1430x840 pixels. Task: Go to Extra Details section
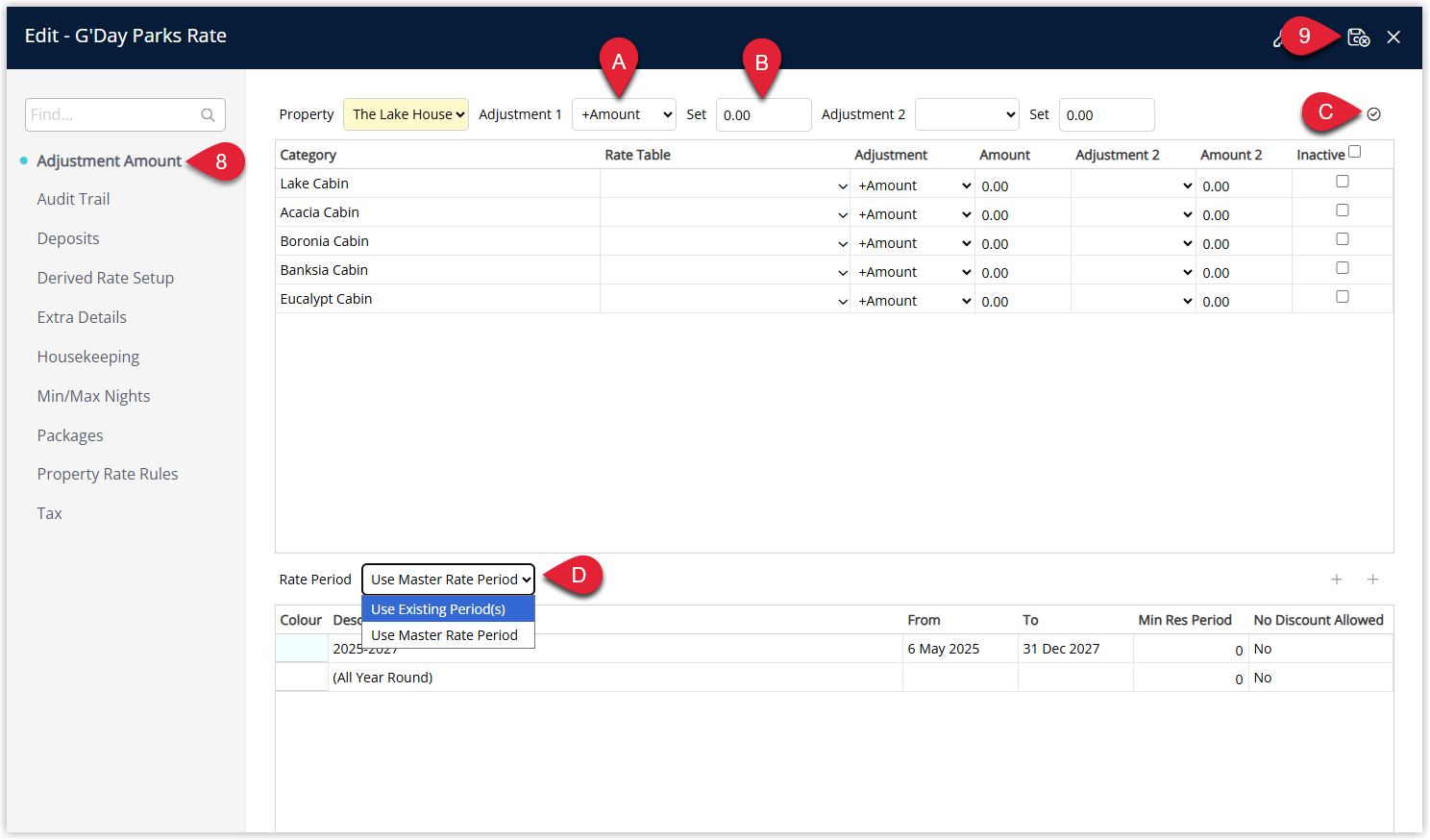82,318
